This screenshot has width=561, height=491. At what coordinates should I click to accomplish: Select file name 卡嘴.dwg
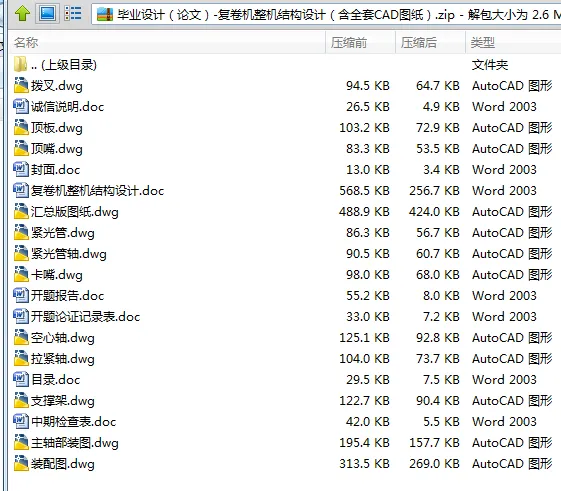coord(57,275)
